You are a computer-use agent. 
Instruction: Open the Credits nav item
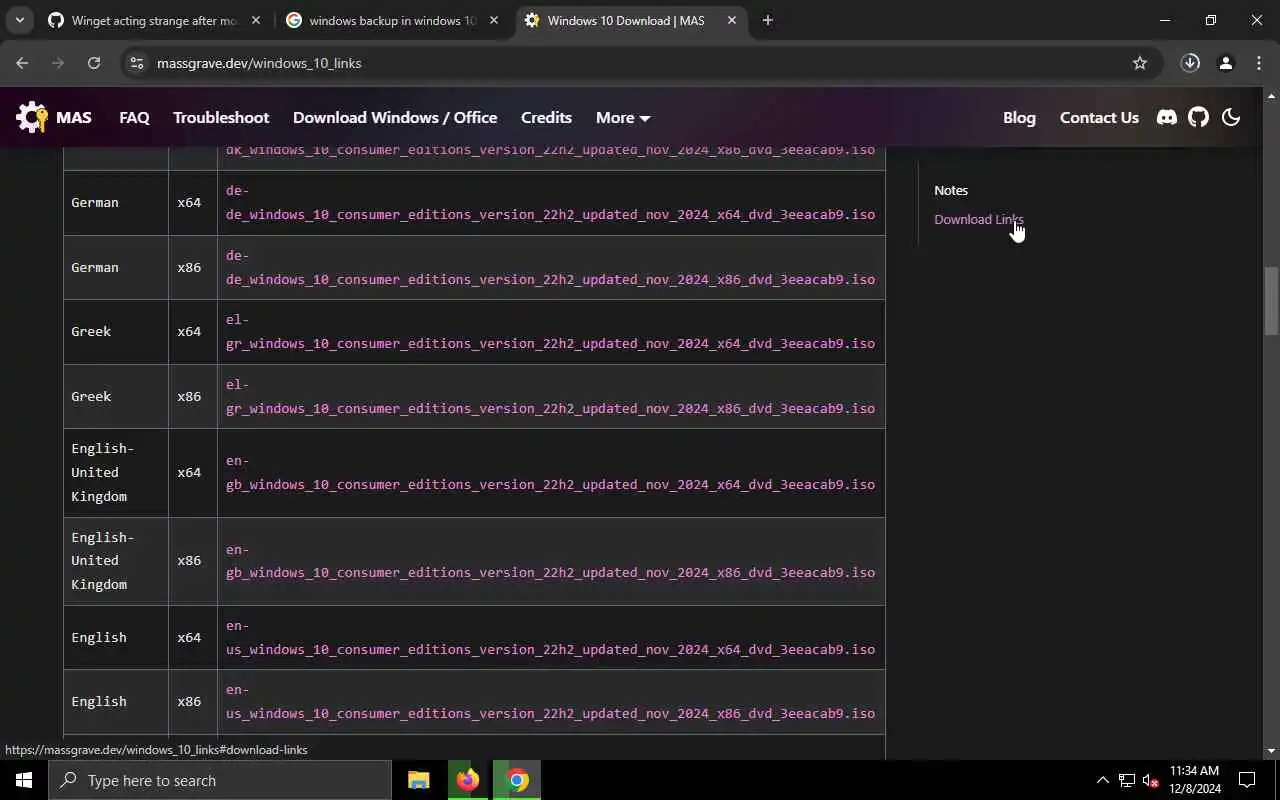click(x=546, y=117)
